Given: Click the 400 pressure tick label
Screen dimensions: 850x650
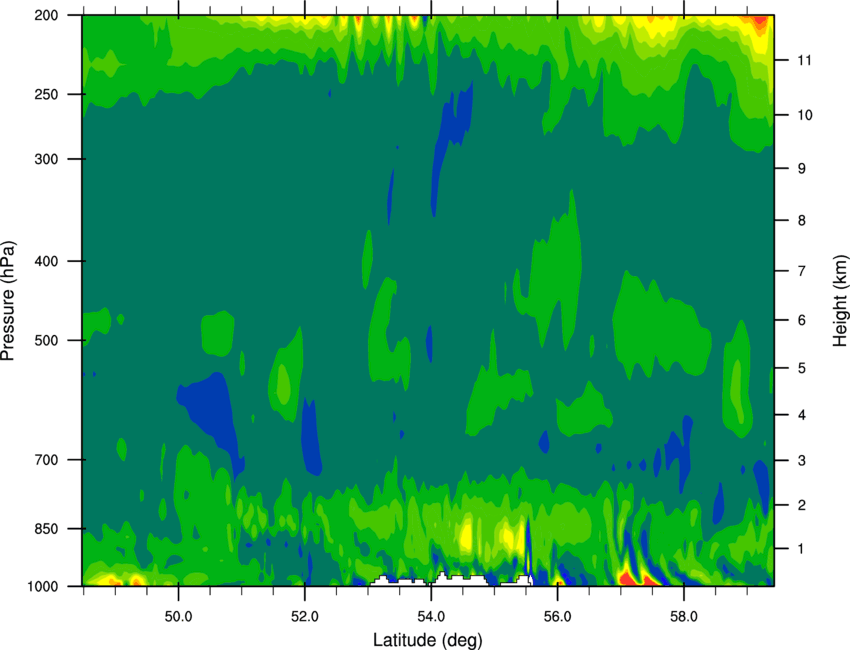Looking at the screenshot, I should tap(47, 261).
